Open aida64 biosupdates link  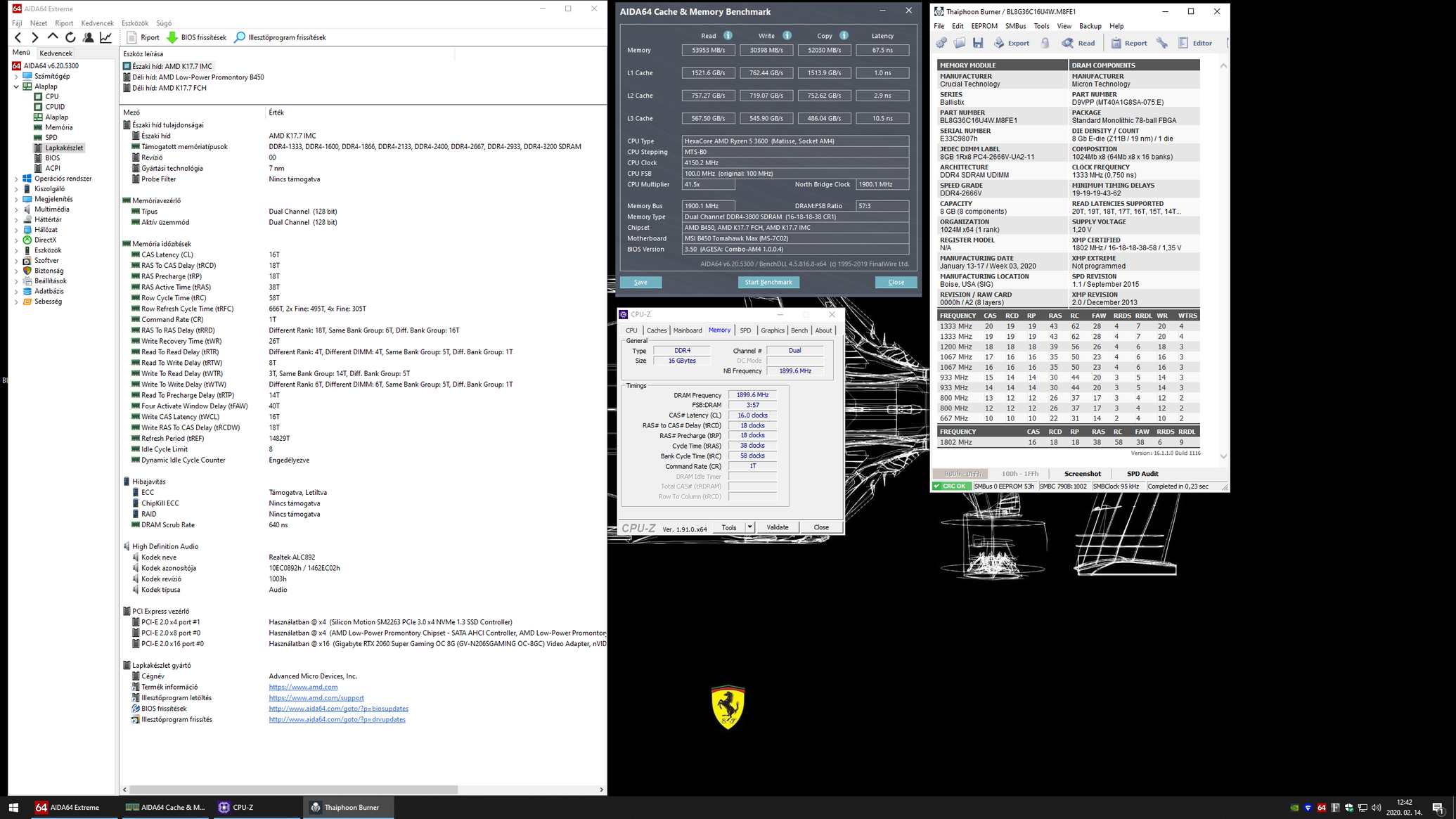pos(338,709)
